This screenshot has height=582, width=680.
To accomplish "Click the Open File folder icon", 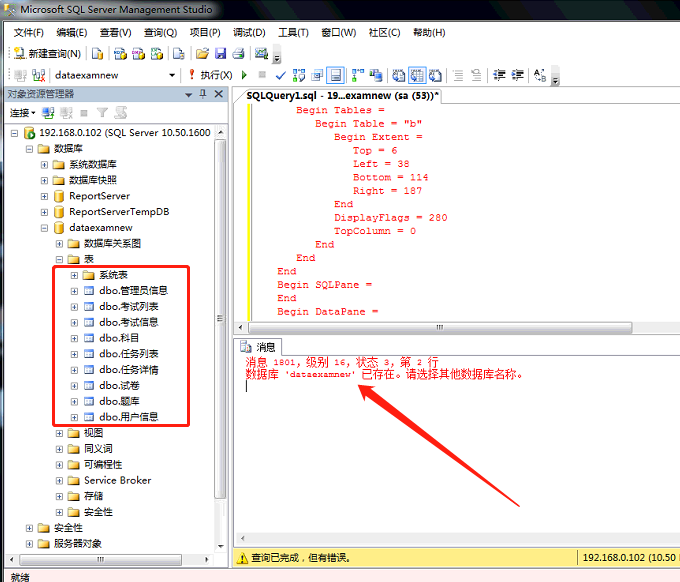I will point(202,53).
